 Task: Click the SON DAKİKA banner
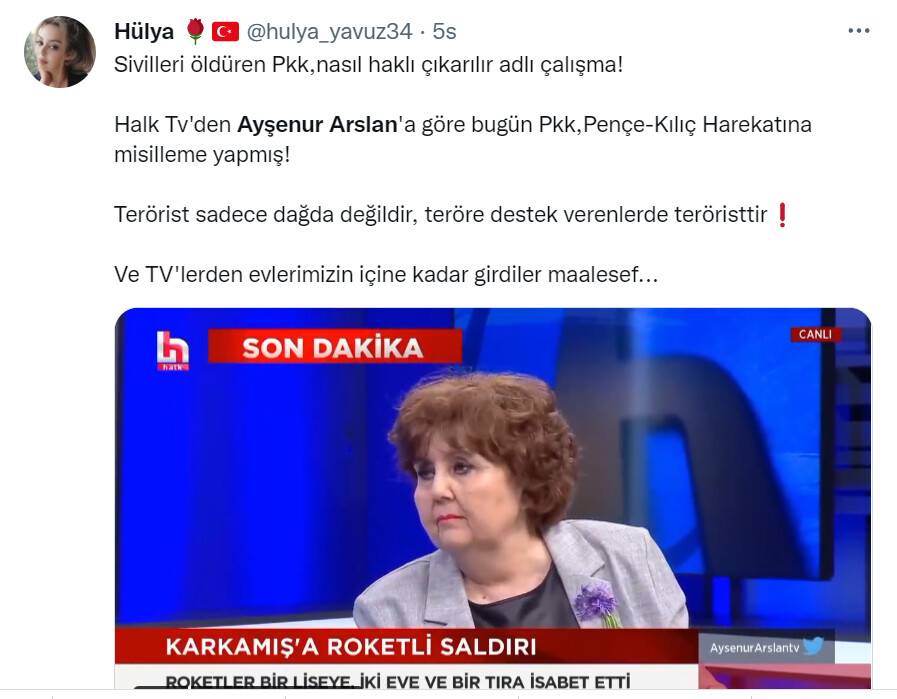tap(335, 347)
